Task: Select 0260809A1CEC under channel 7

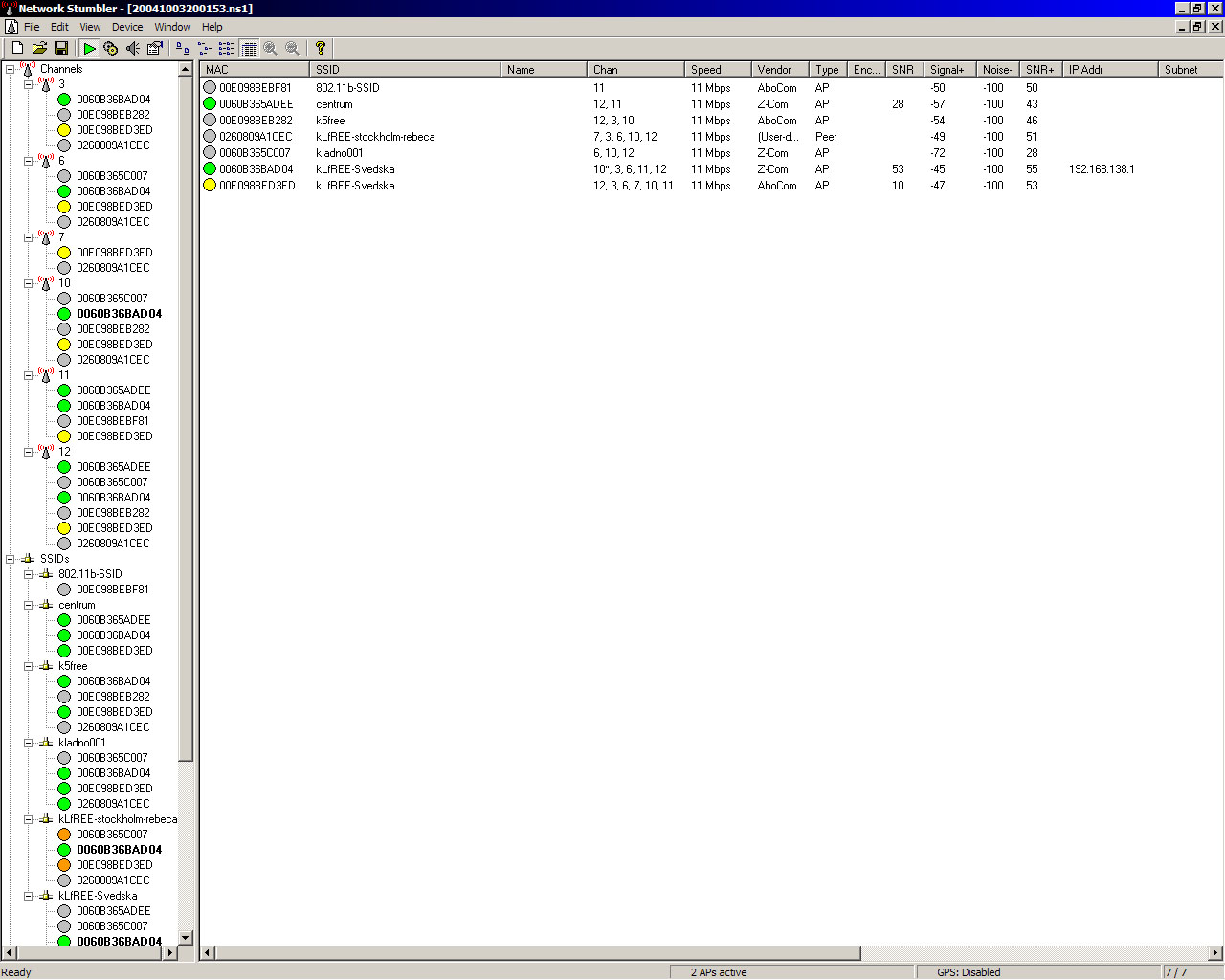Action: click(x=113, y=268)
